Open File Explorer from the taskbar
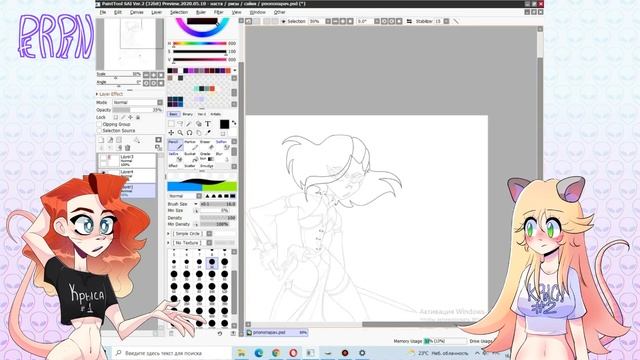Image resolution: width=640 pixels, height=360 pixels. click(x=241, y=353)
